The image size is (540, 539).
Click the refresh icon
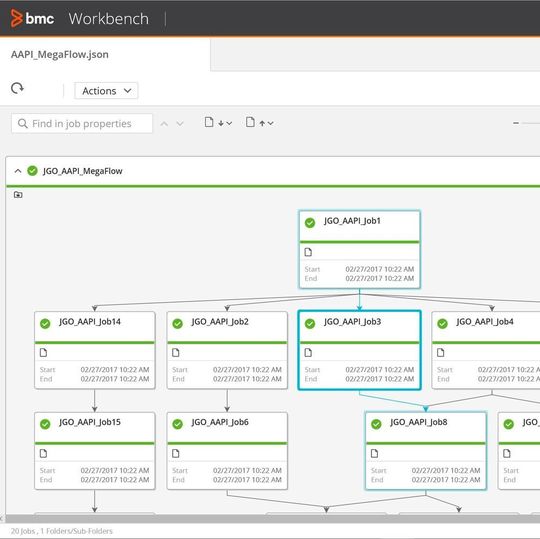(17, 89)
